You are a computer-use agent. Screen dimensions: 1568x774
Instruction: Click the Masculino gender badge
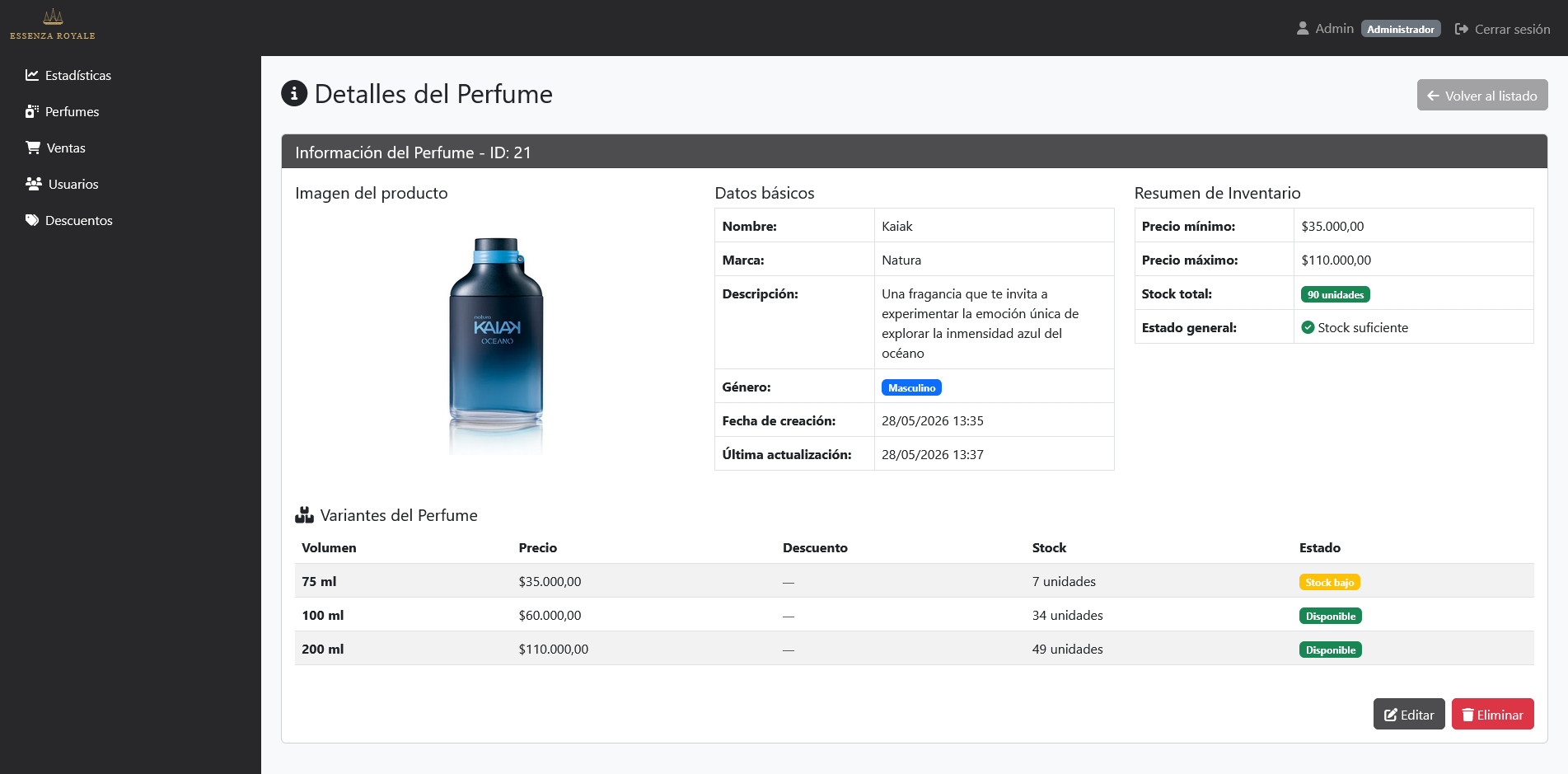click(x=911, y=387)
